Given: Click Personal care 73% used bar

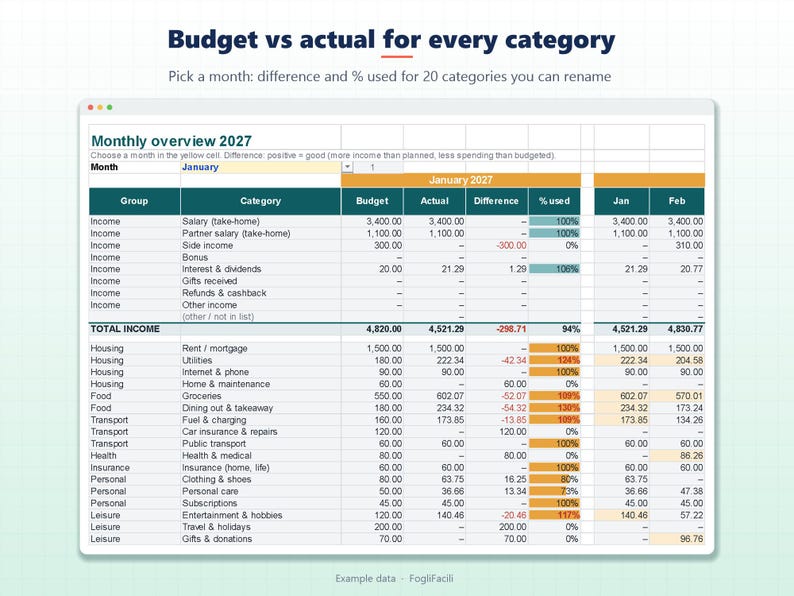Looking at the screenshot, I should pos(554,492).
